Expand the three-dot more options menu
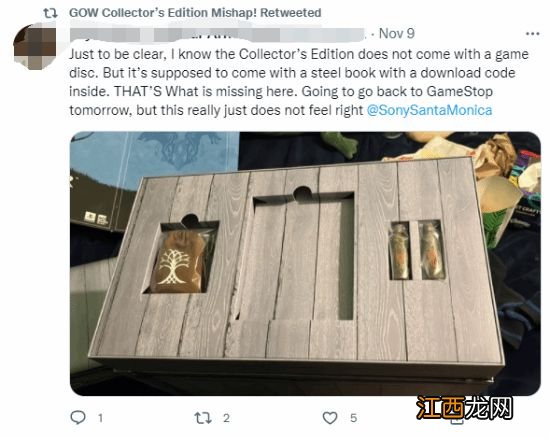Image resolution: width=550 pixels, height=438 pixels. pos(532,34)
